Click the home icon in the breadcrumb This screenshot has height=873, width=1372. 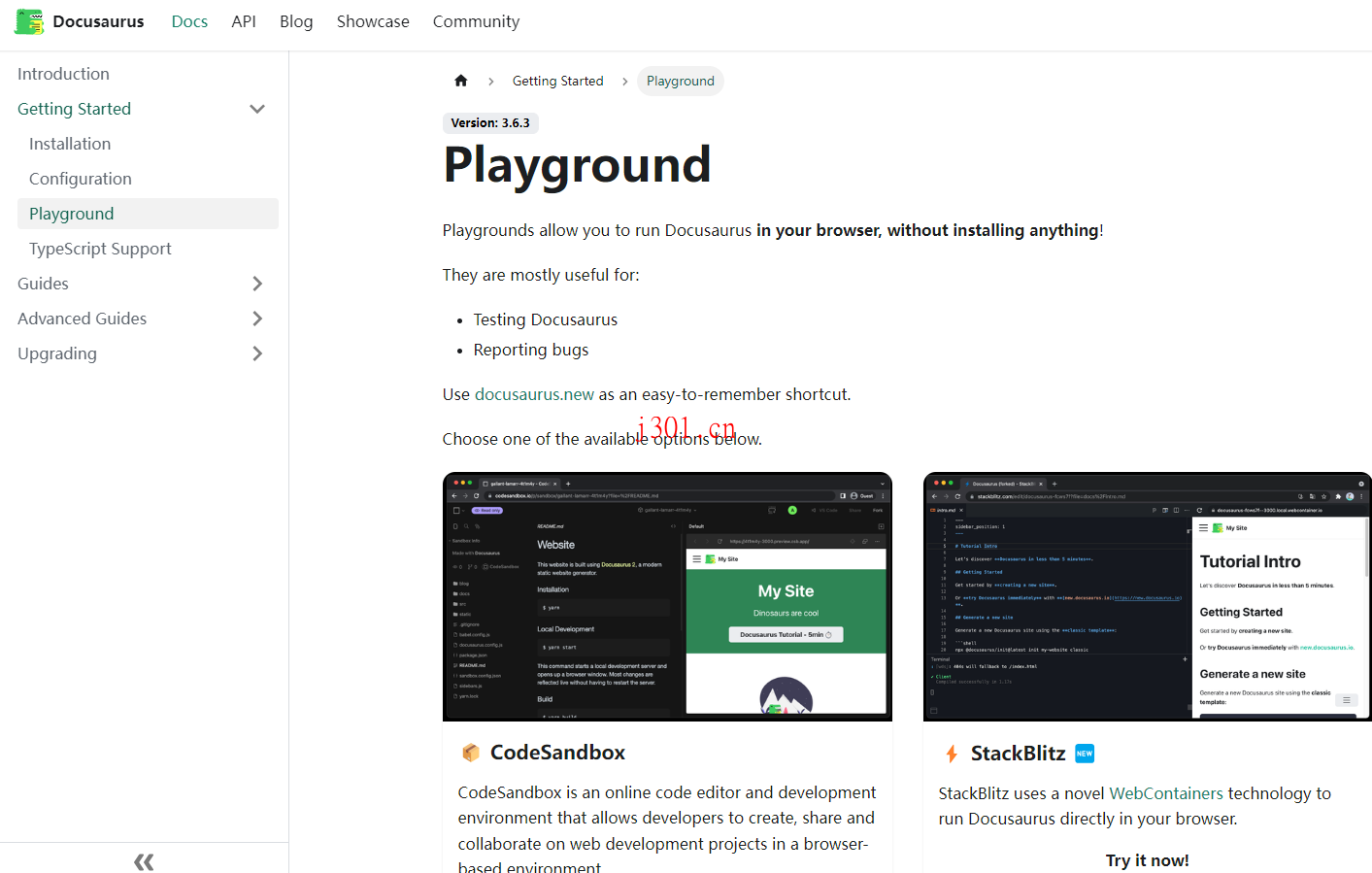tap(460, 81)
